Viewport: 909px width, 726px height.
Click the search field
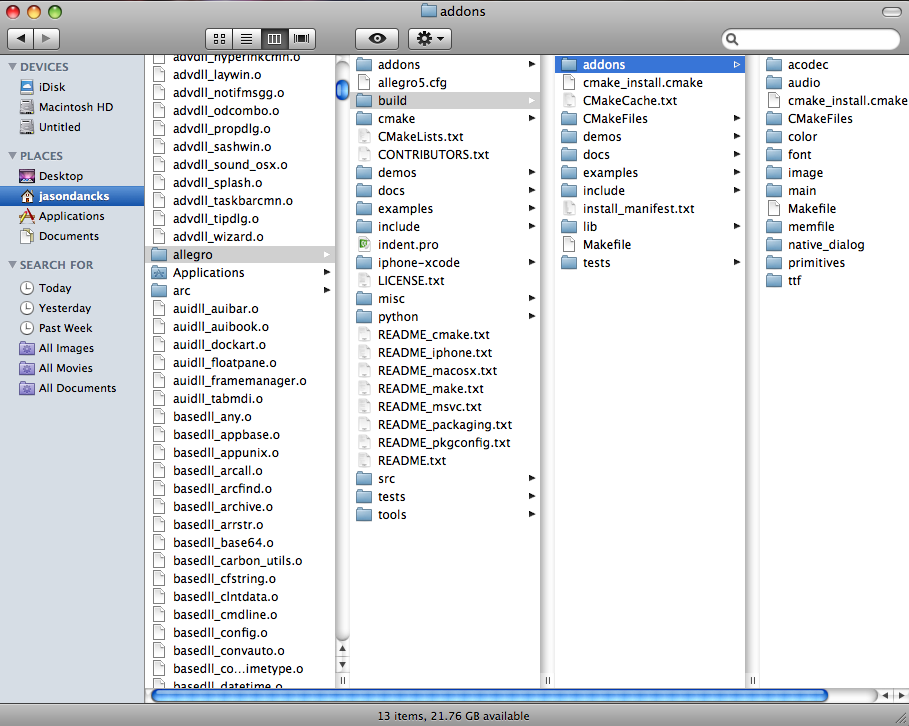[x=810, y=39]
